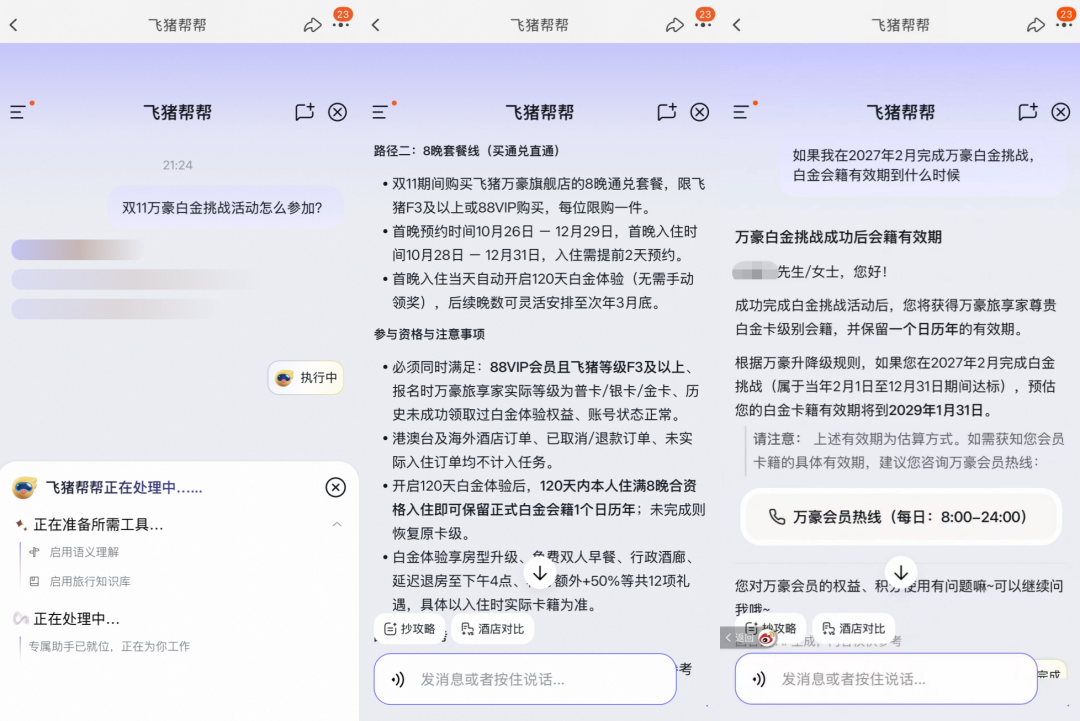This screenshot has width=1080, height=721.
Task: Open the three-dot more menu on left screen
Action: pyautogui.click(x=341, y=25)
